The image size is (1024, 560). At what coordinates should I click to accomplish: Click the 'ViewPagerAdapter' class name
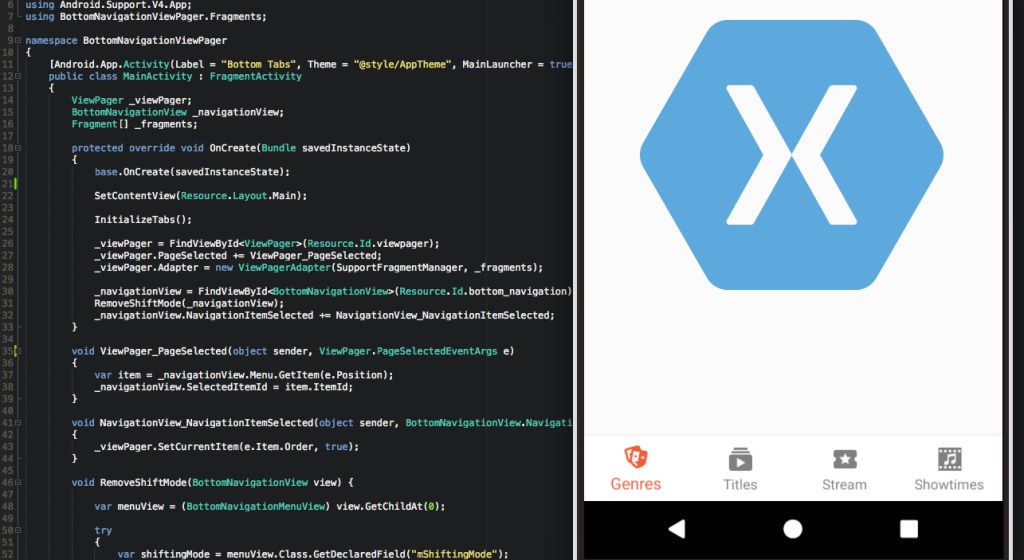tap(284, 268)
